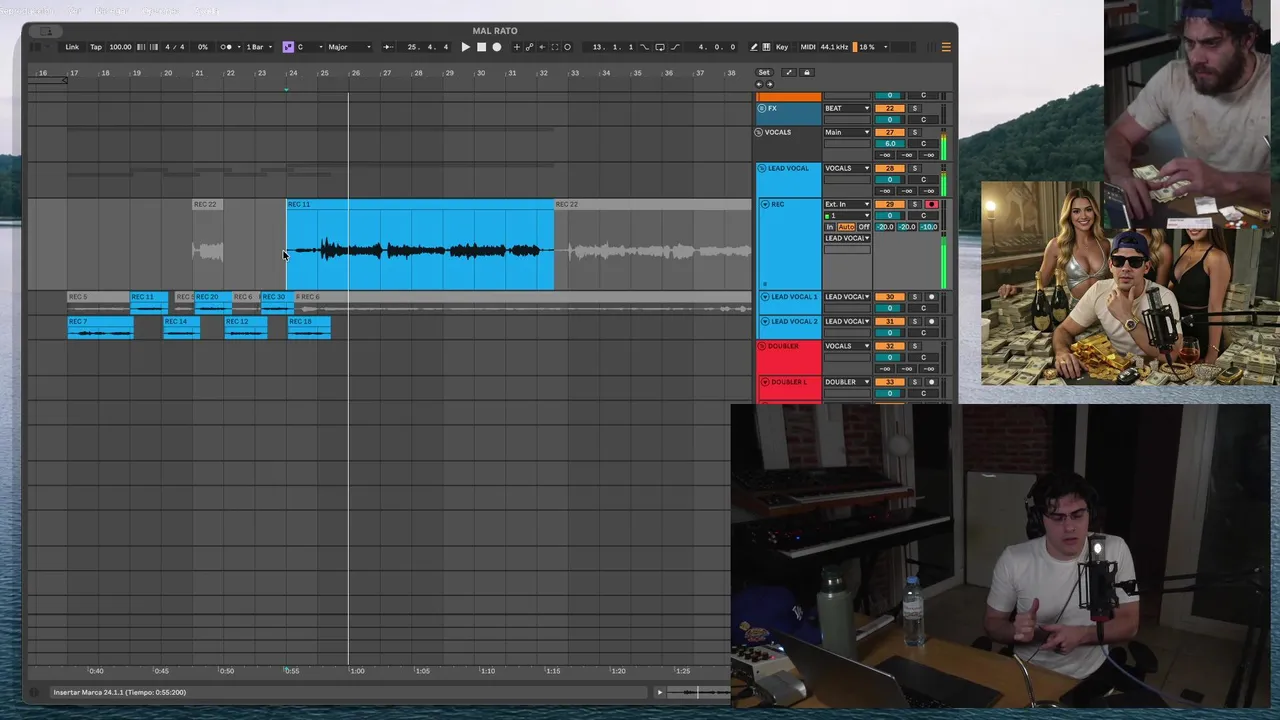Screen dimensions: 1280x720
Task: Open Major scale dropdown
Action: (349, 47)
